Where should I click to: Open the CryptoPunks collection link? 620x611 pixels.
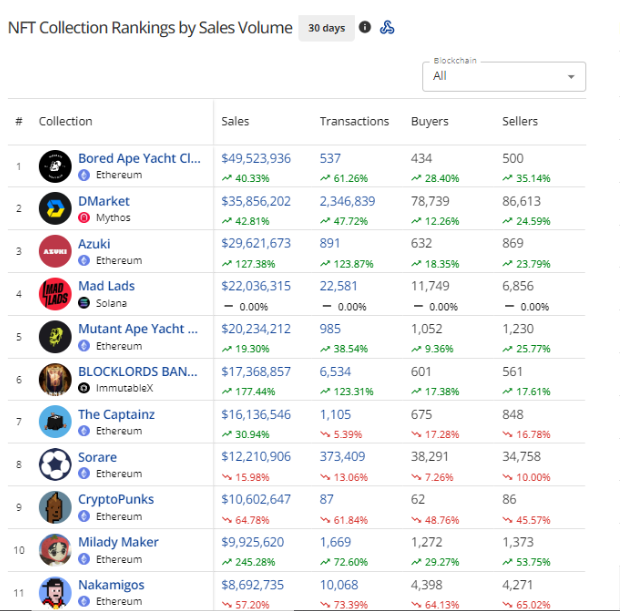[x=116, y=499]
